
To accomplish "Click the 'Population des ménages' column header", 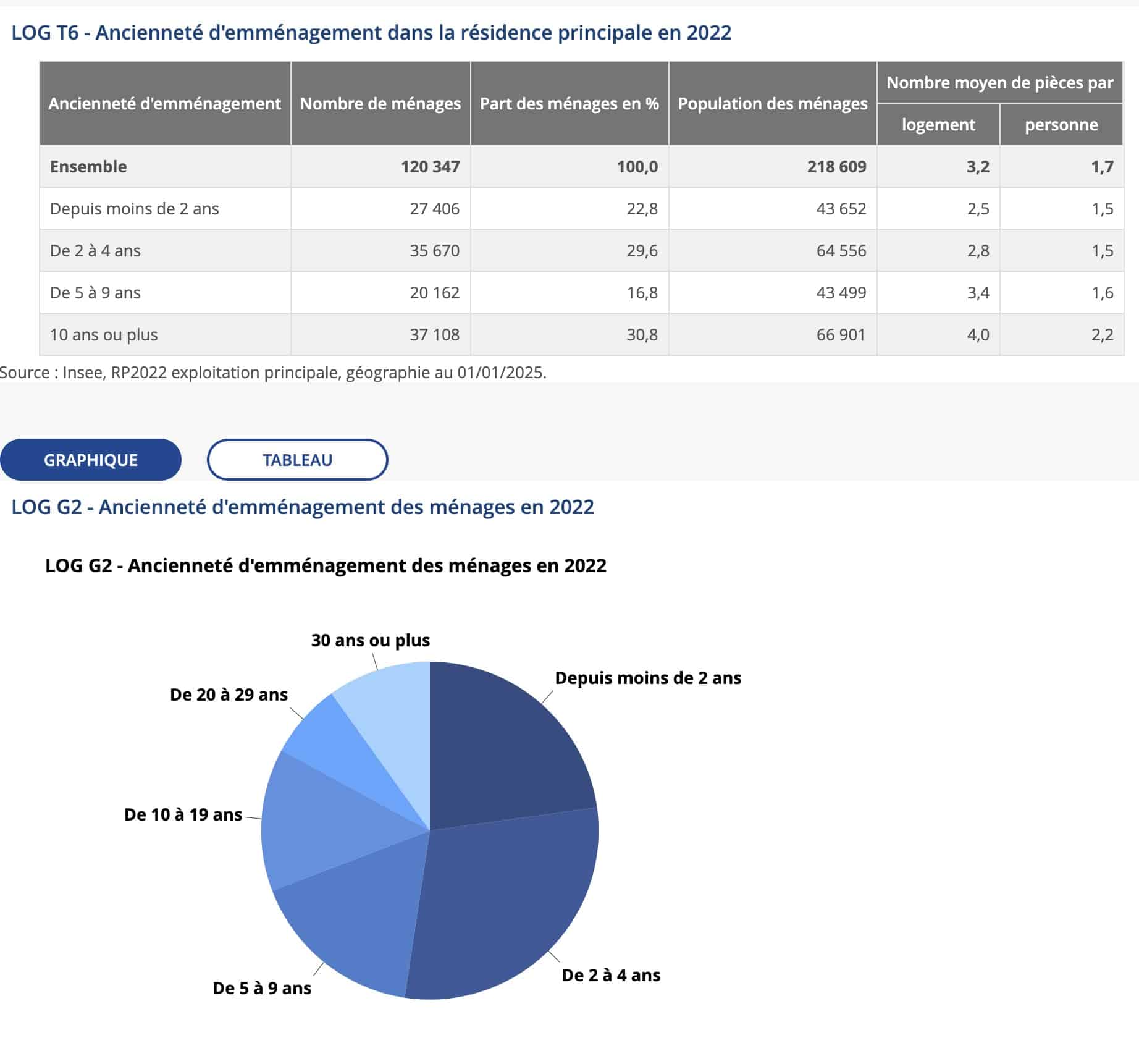I will (x=772, y=103).
